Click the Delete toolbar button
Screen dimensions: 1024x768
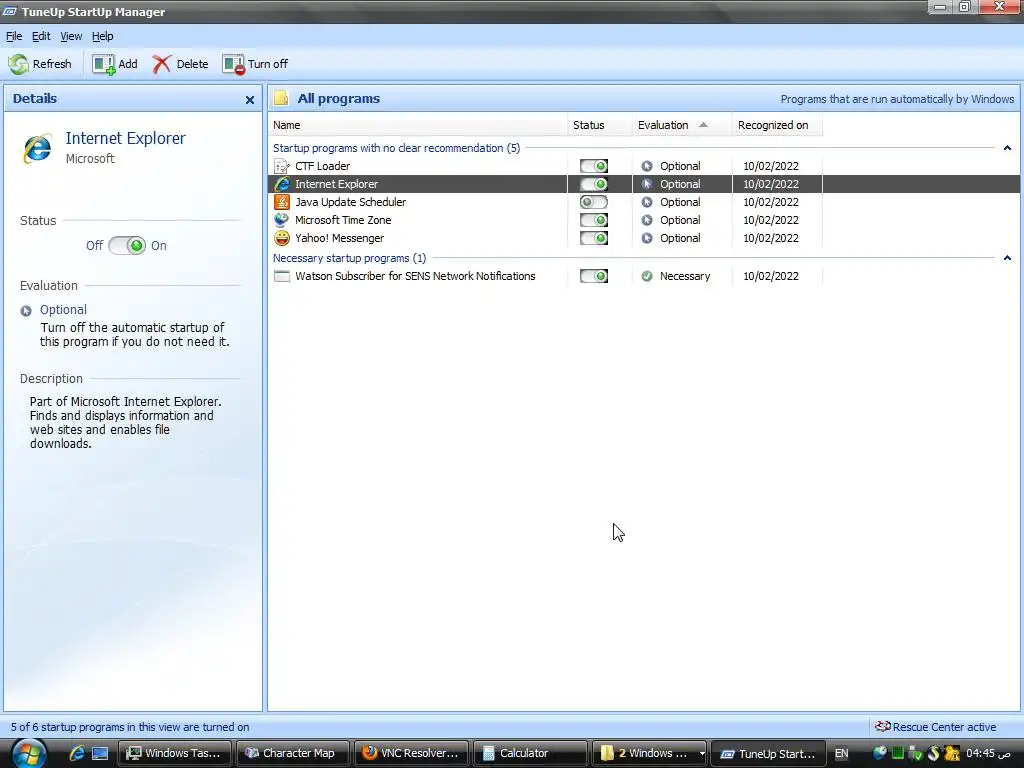180,64
